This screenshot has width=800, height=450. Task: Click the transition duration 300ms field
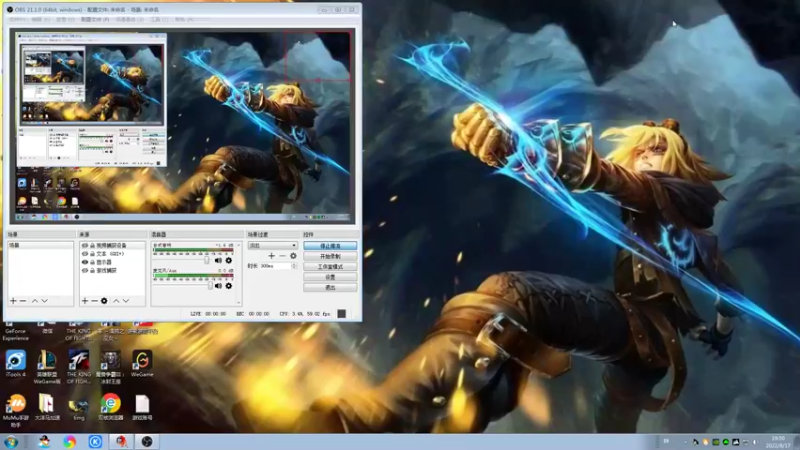[275, 266]
